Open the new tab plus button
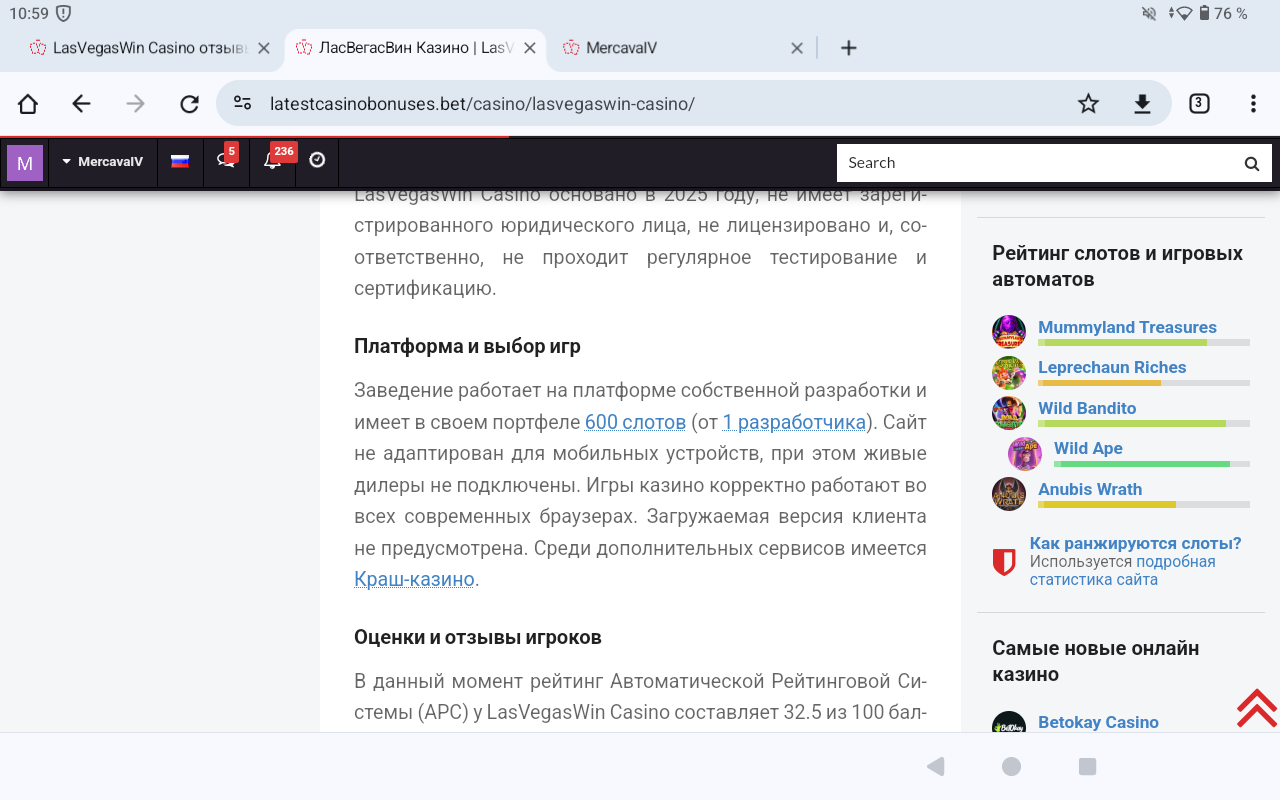Viewport: 1280px width, 800px height. click(x=848, y=48)
